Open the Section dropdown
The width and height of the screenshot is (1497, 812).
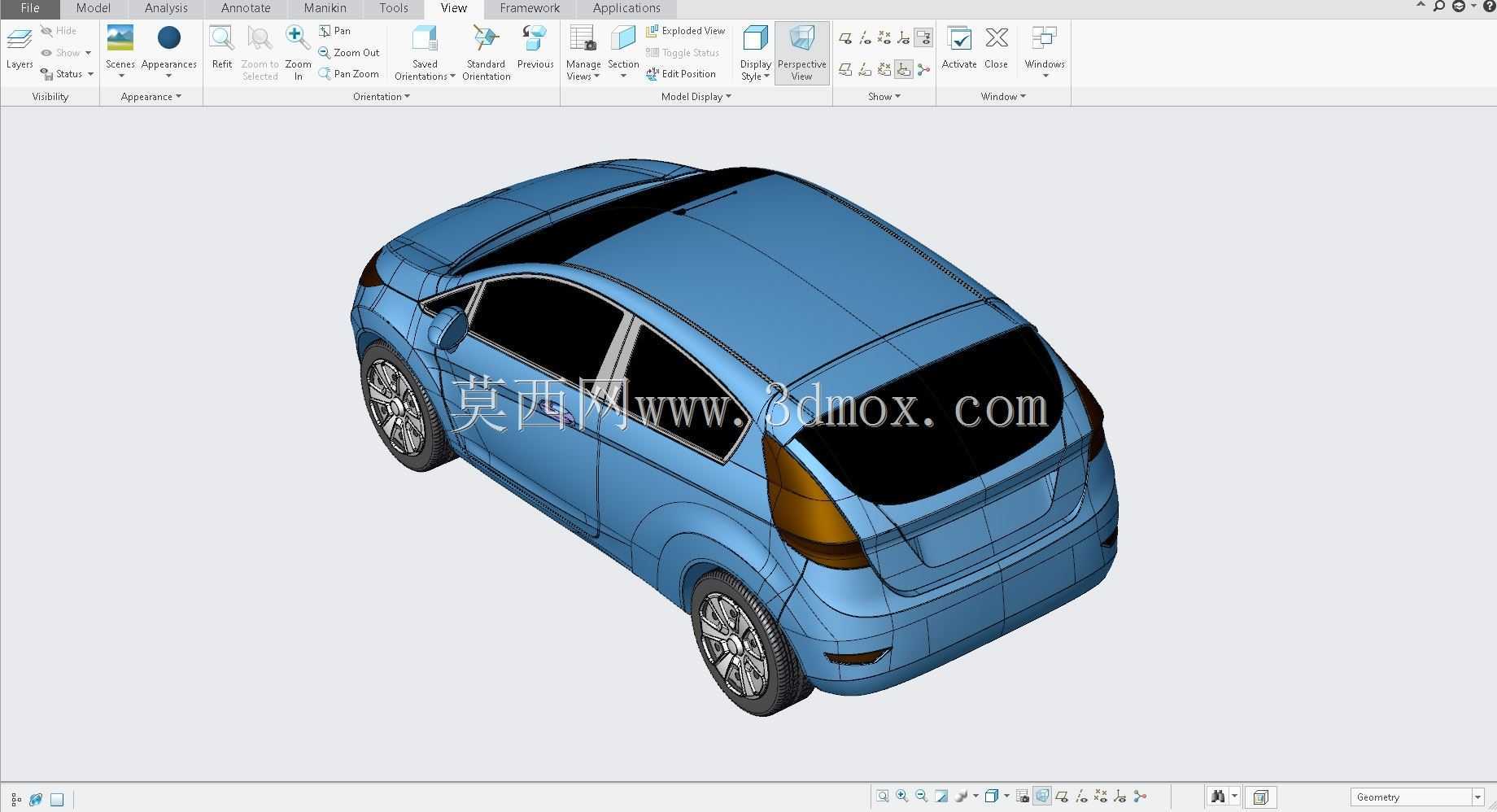tap(623, 52)
